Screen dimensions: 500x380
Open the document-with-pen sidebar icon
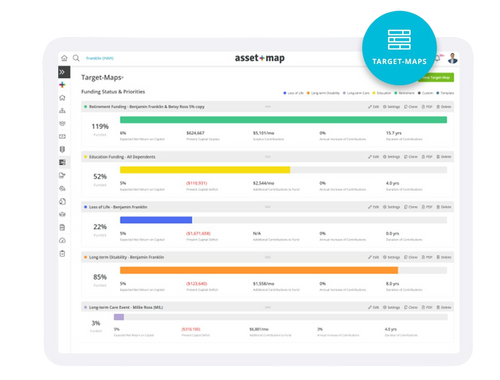tap(62, 175)
